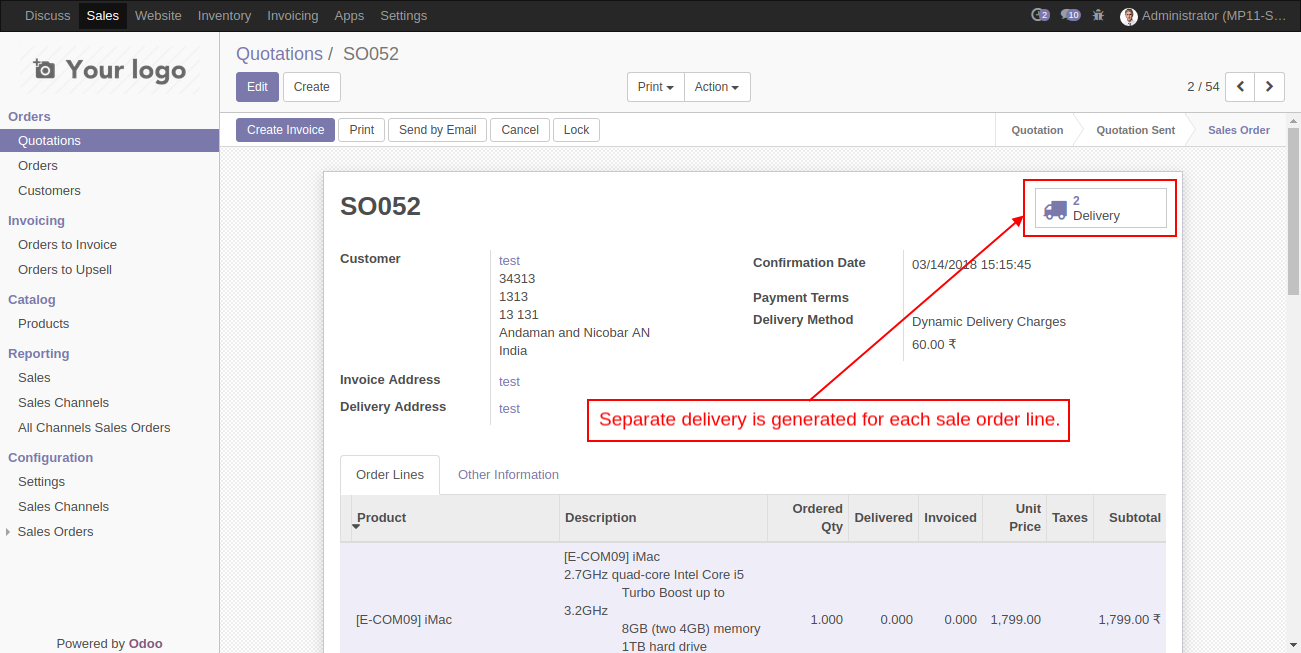
Task: Open the Print dropdown in the control panel
Action: pos(656,87)
